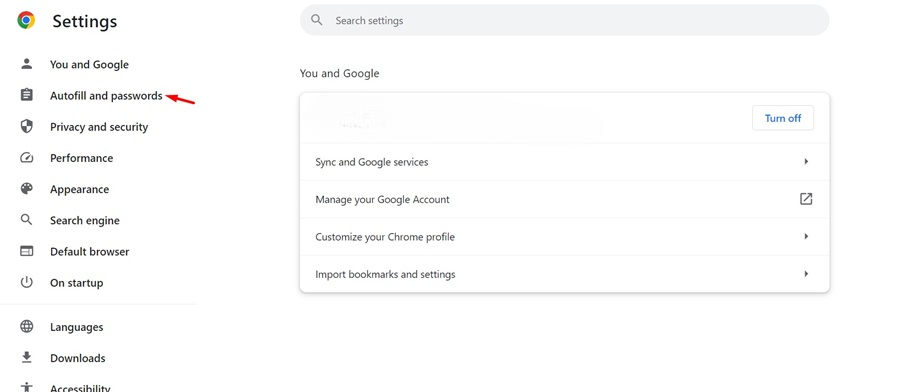The height and width of the screenshot is (392, 900).
Task: Click the Search settings input field
Action: pos(564,20)
